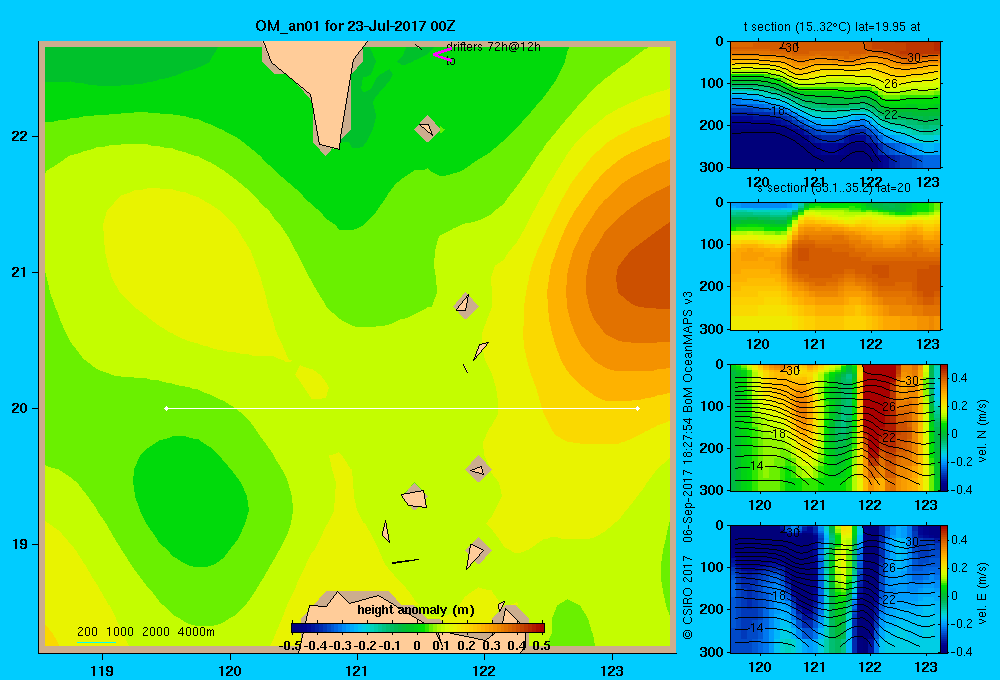Click the "200" depth contour legend entry
The image size is (1000, 680).
coord(87,632)
